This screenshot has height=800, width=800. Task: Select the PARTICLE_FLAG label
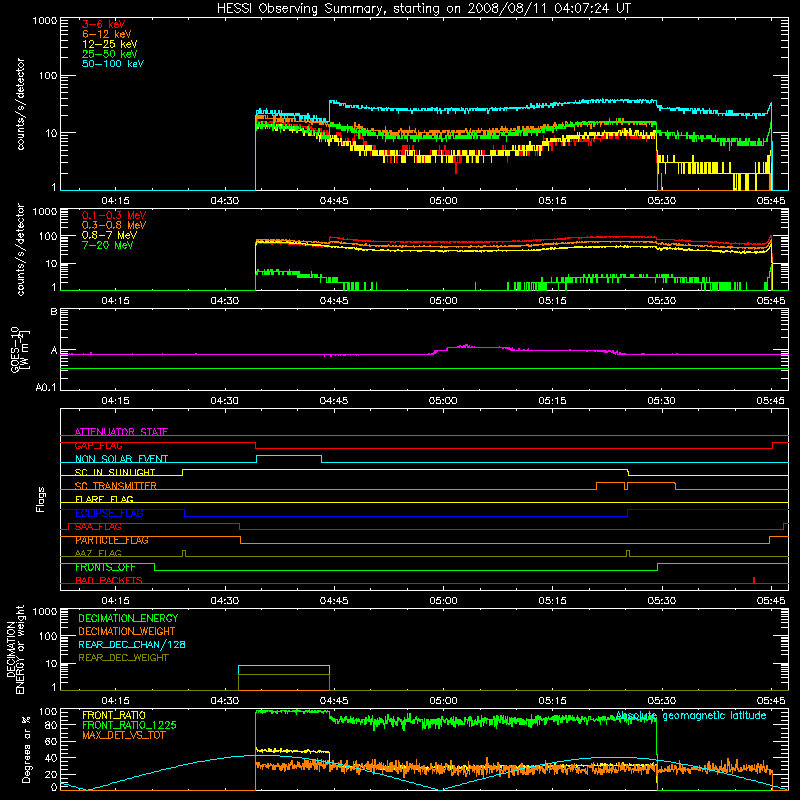coord(112,540)
